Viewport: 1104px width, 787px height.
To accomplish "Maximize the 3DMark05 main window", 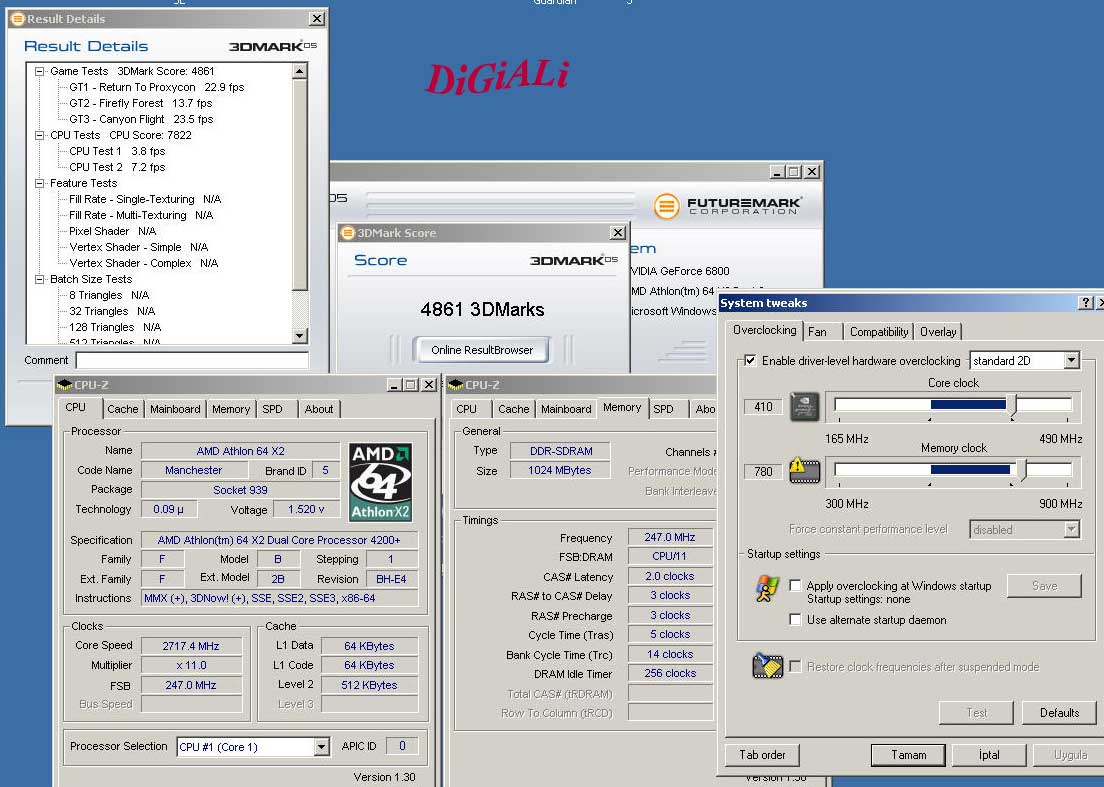I will point(794,172).
